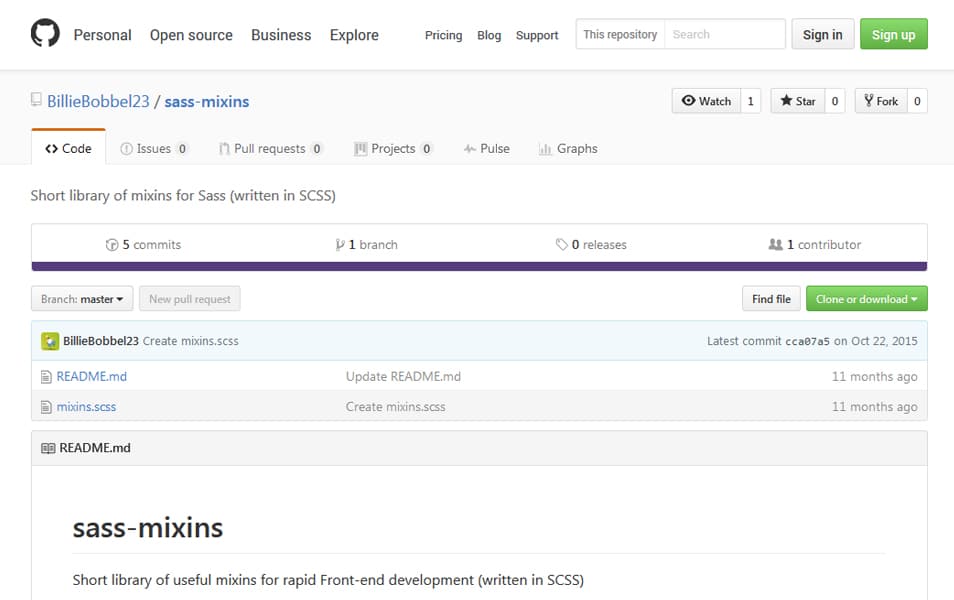View the 1 branch page
The image size is (954, 600).
[366, 245]
